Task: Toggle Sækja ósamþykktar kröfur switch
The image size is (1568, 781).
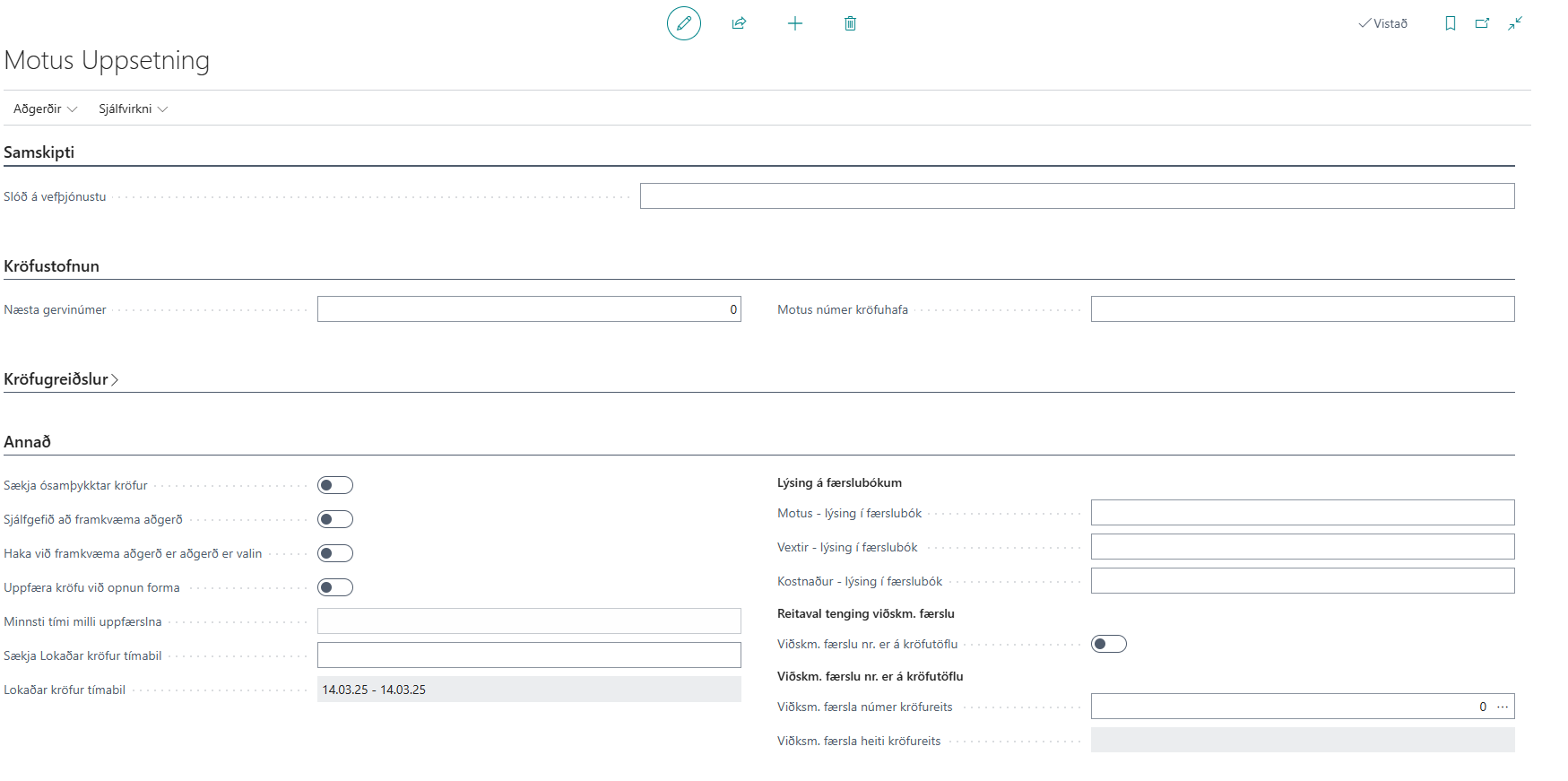Action: pyautogui.click(x=335, y=485)
